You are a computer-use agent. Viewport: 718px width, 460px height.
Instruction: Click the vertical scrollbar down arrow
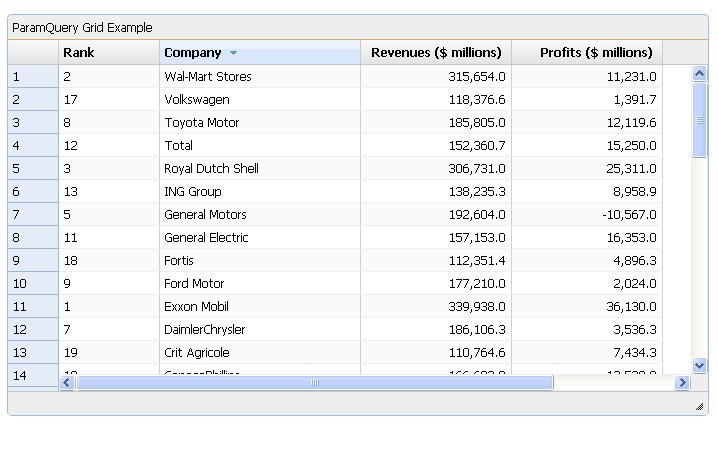coord(699,366)
